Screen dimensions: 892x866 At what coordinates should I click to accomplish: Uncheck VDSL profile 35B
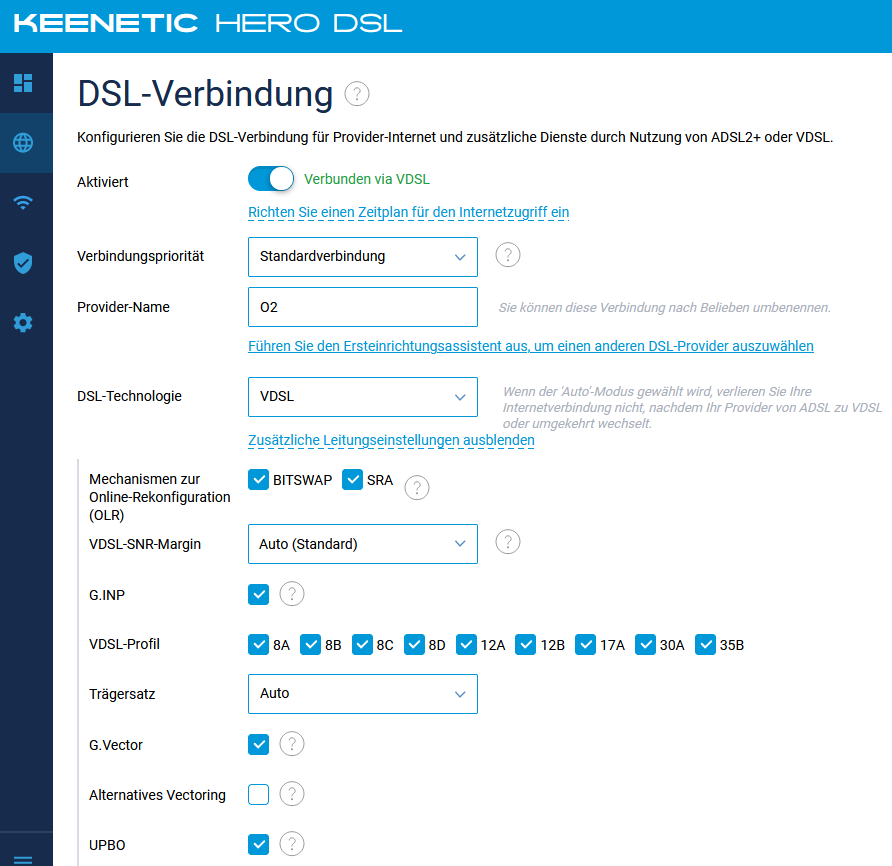click(x=705, y=645)
